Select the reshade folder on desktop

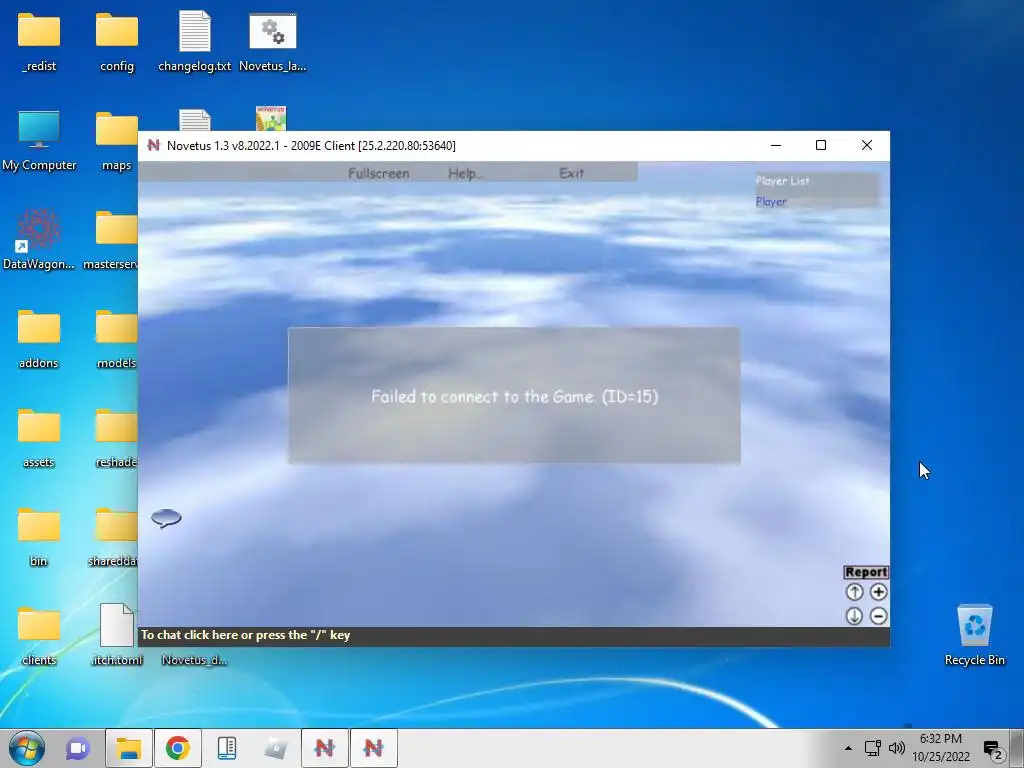pyautogui.click(x=116, y=438)
